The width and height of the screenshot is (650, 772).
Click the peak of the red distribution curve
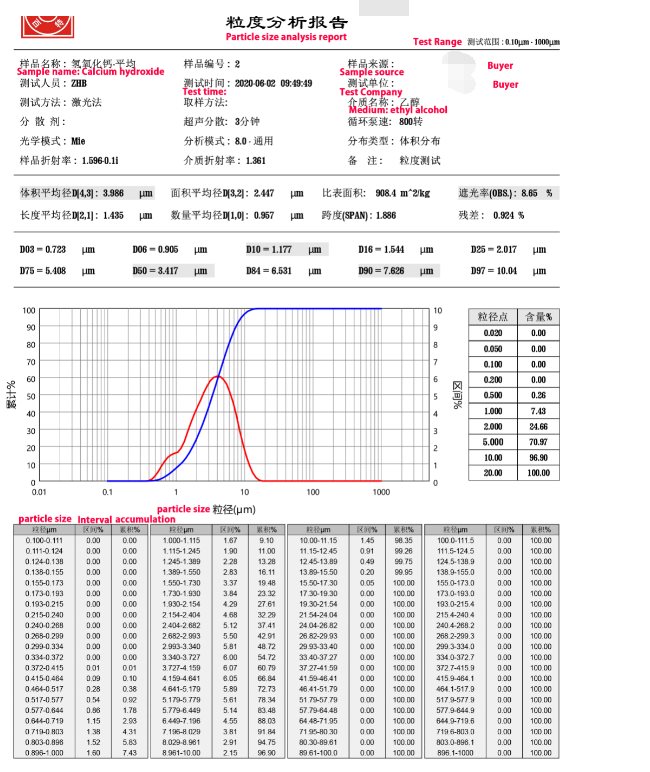point(218,376)
